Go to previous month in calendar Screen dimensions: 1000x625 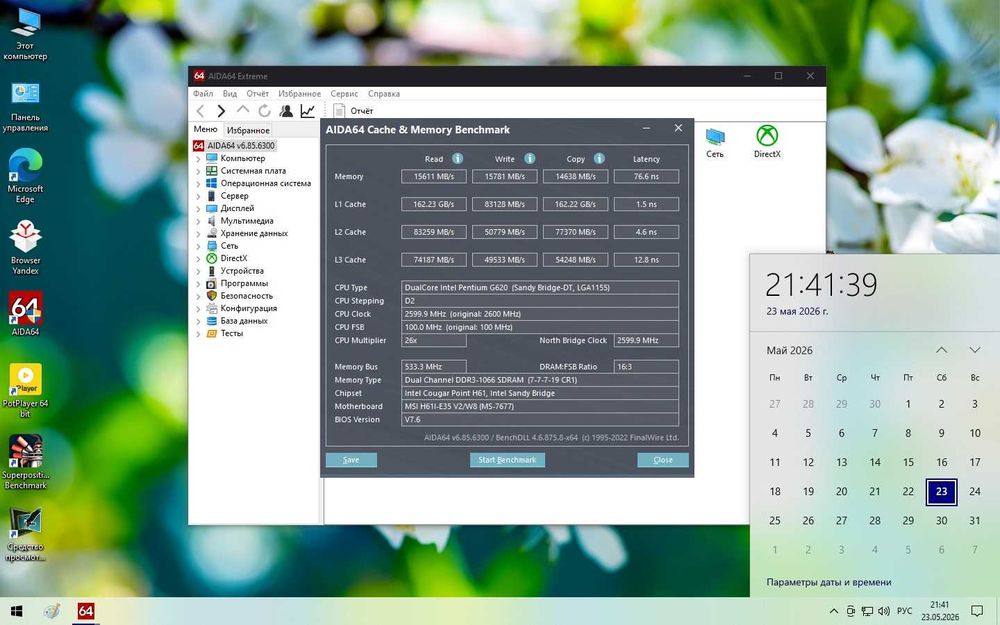coord(941,350)
